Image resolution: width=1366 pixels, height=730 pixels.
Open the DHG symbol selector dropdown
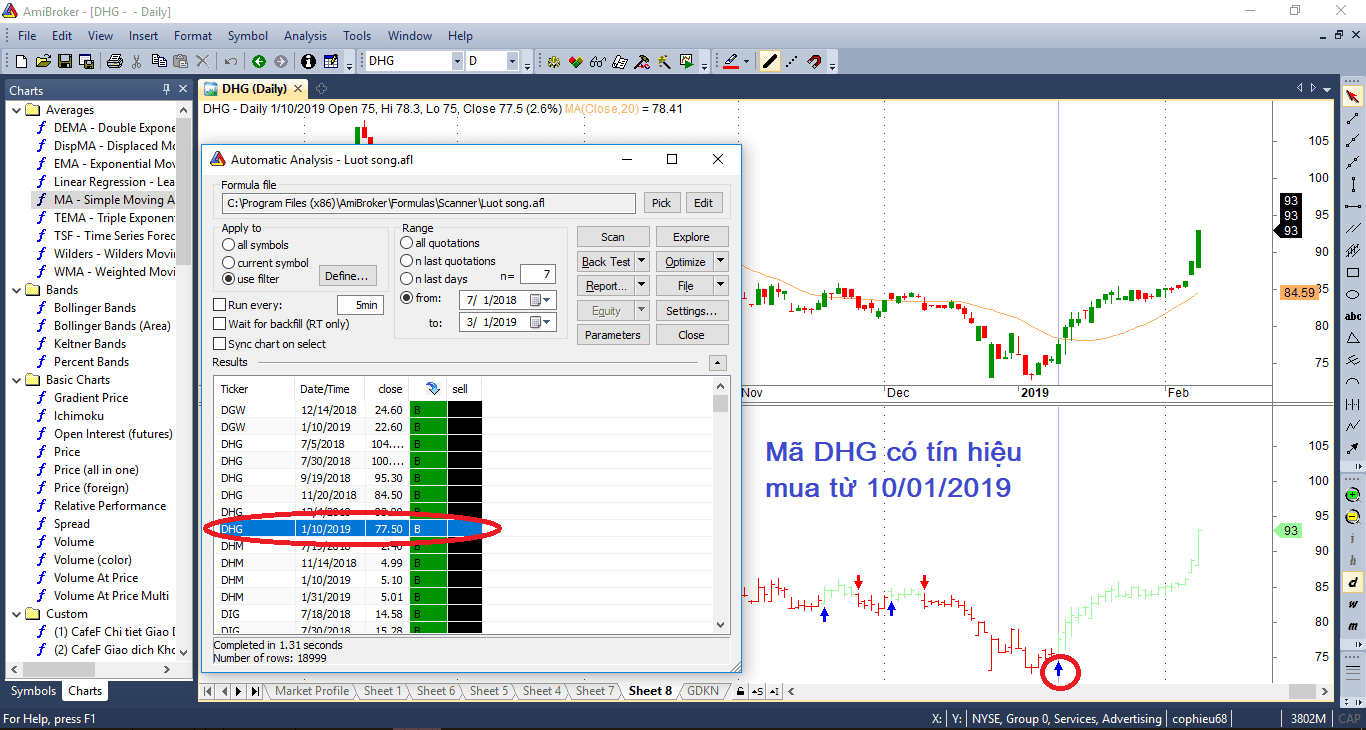tap(457, 61)
